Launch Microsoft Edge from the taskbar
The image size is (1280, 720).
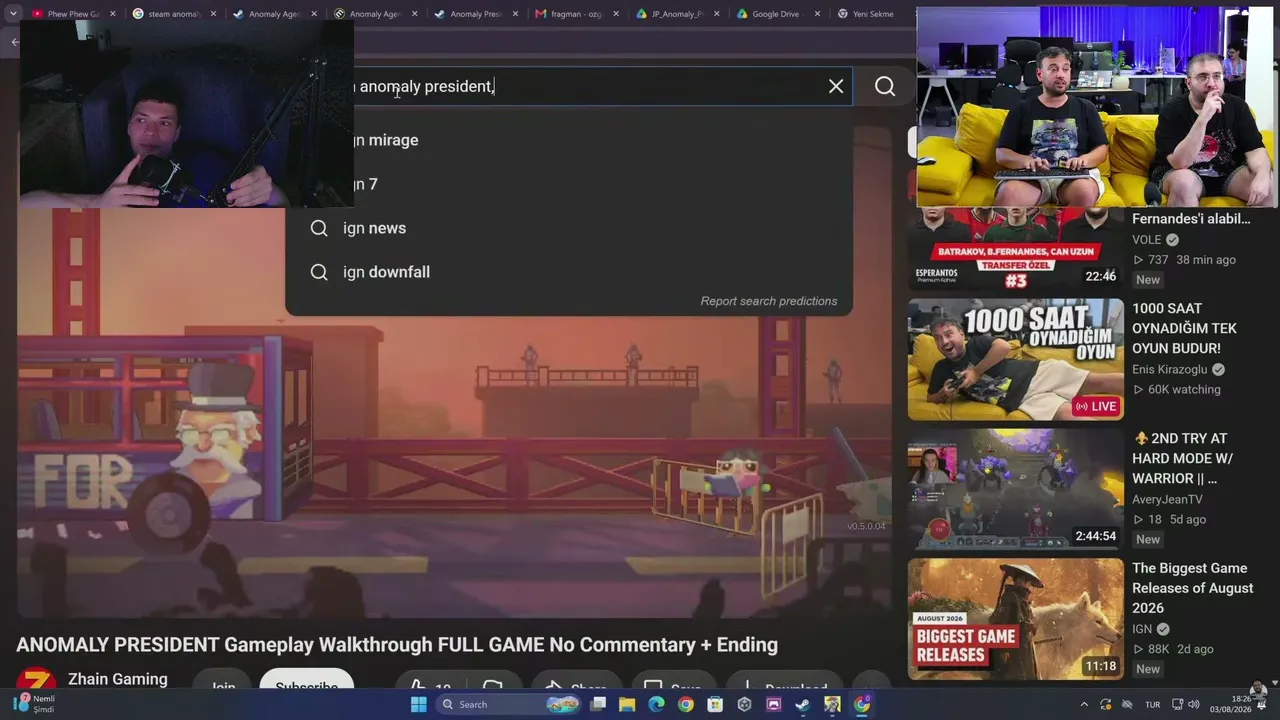(656, 704)
